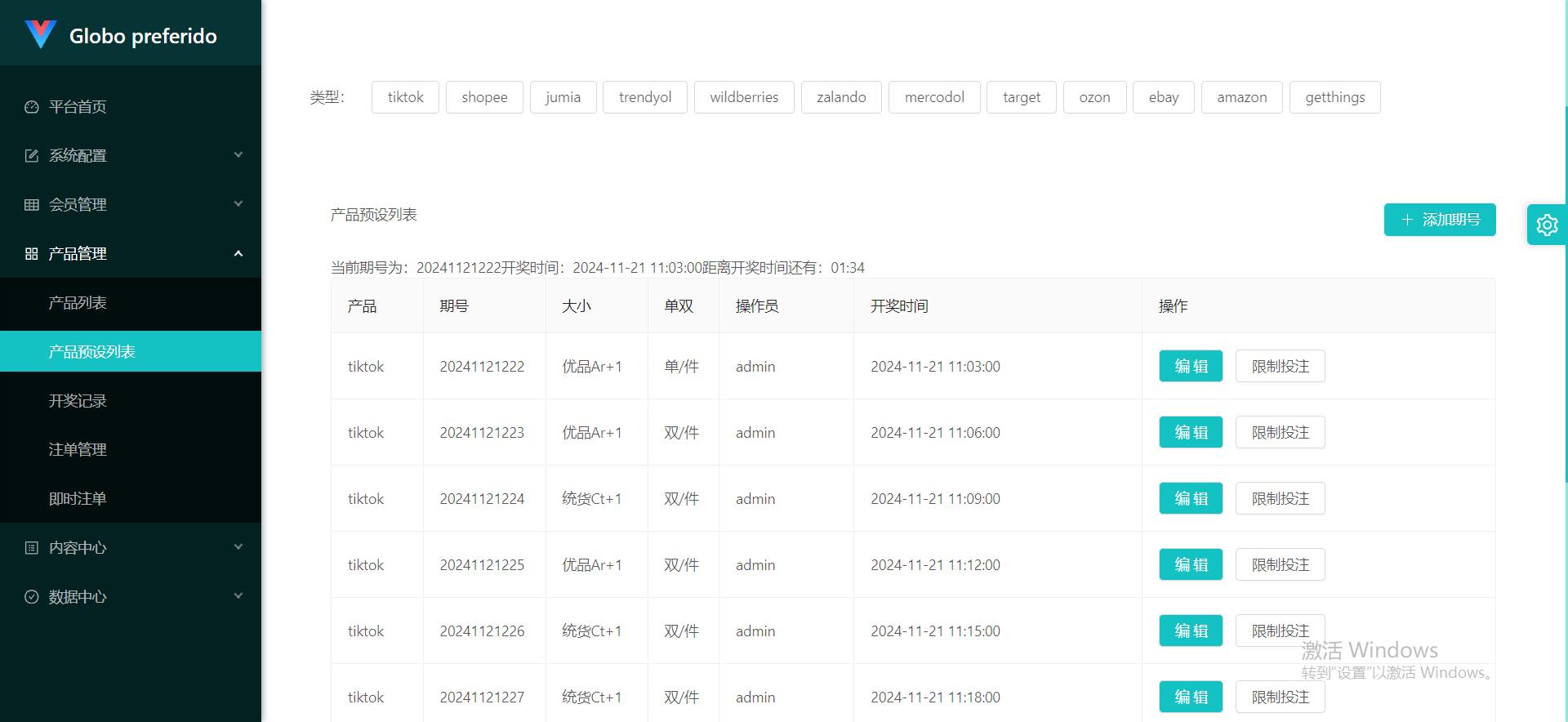Edit the row for period 20241121225
Viewport: 1568px width, 722px height.
[1191, 564]
